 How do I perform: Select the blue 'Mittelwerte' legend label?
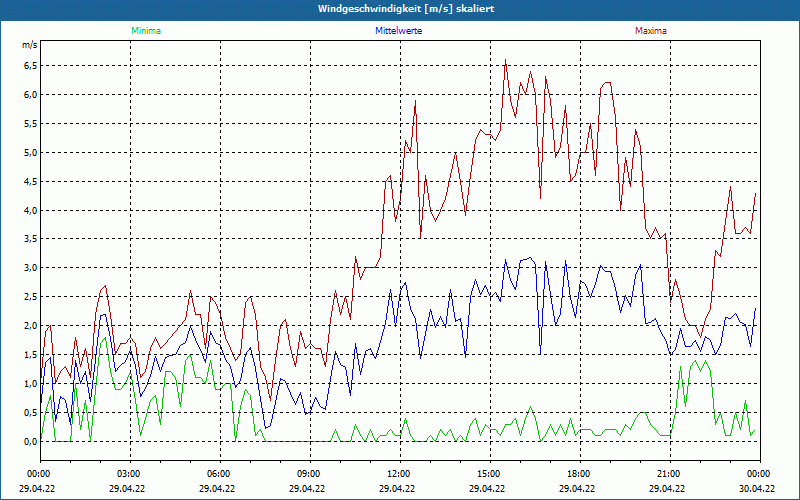(398, 31)
